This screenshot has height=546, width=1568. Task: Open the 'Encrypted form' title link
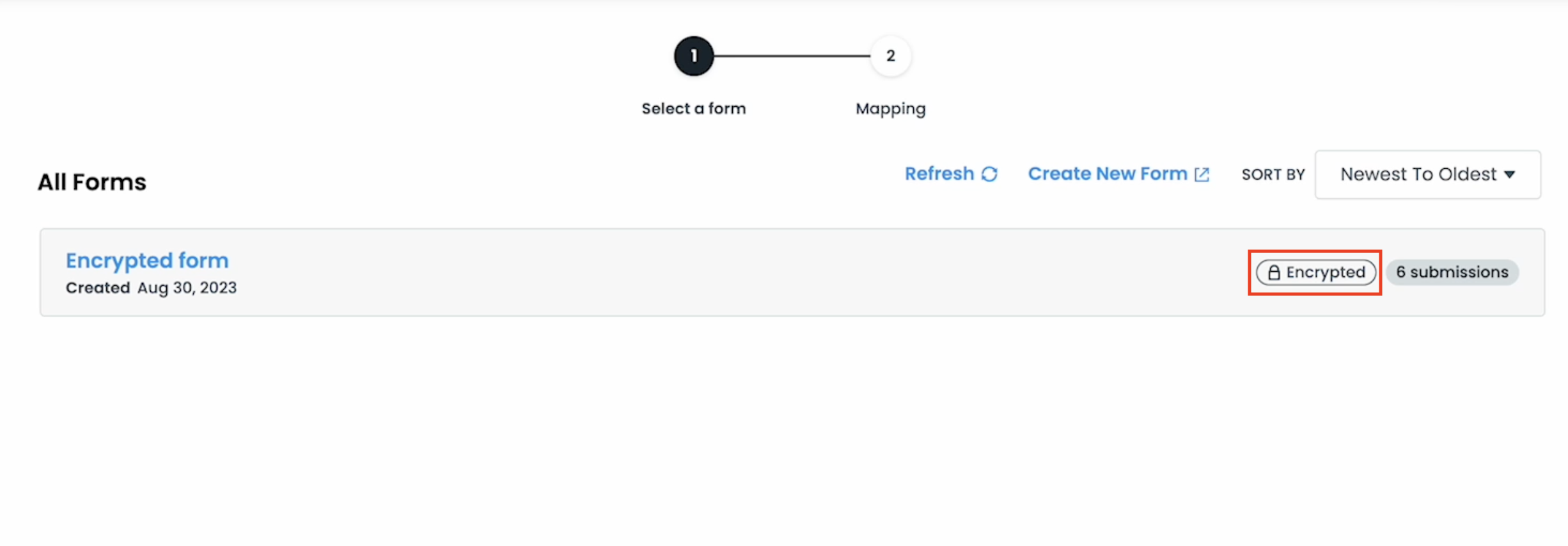(147, 260)
